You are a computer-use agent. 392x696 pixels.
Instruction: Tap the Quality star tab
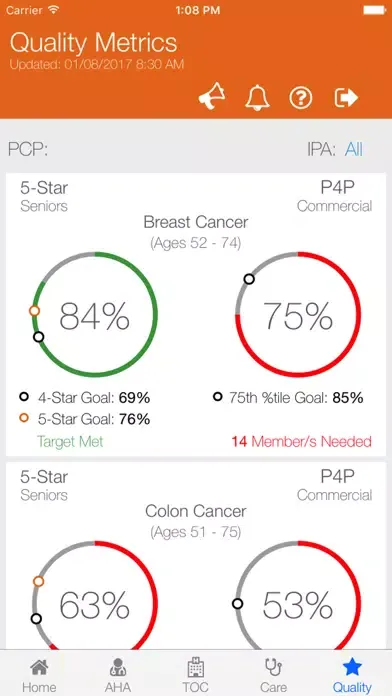coord(352,675)
